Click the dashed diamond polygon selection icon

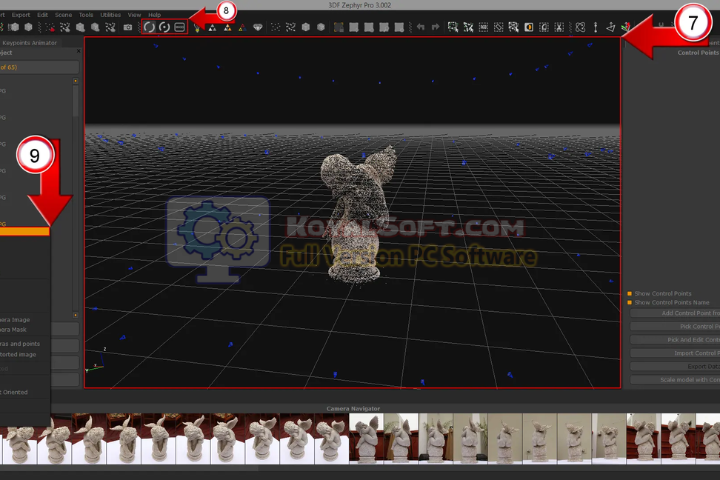click(499, 28)
